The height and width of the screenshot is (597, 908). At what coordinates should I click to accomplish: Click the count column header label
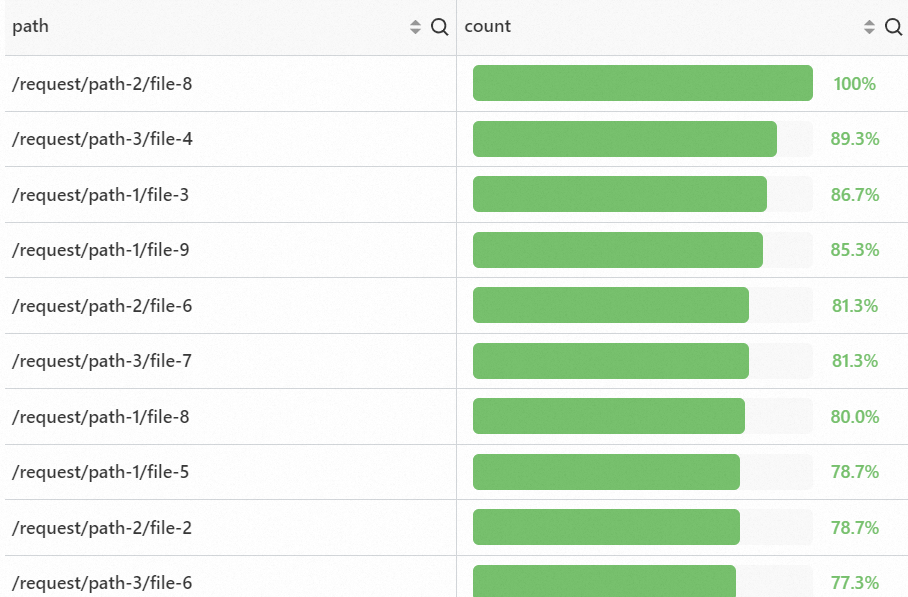click(488, 27)
